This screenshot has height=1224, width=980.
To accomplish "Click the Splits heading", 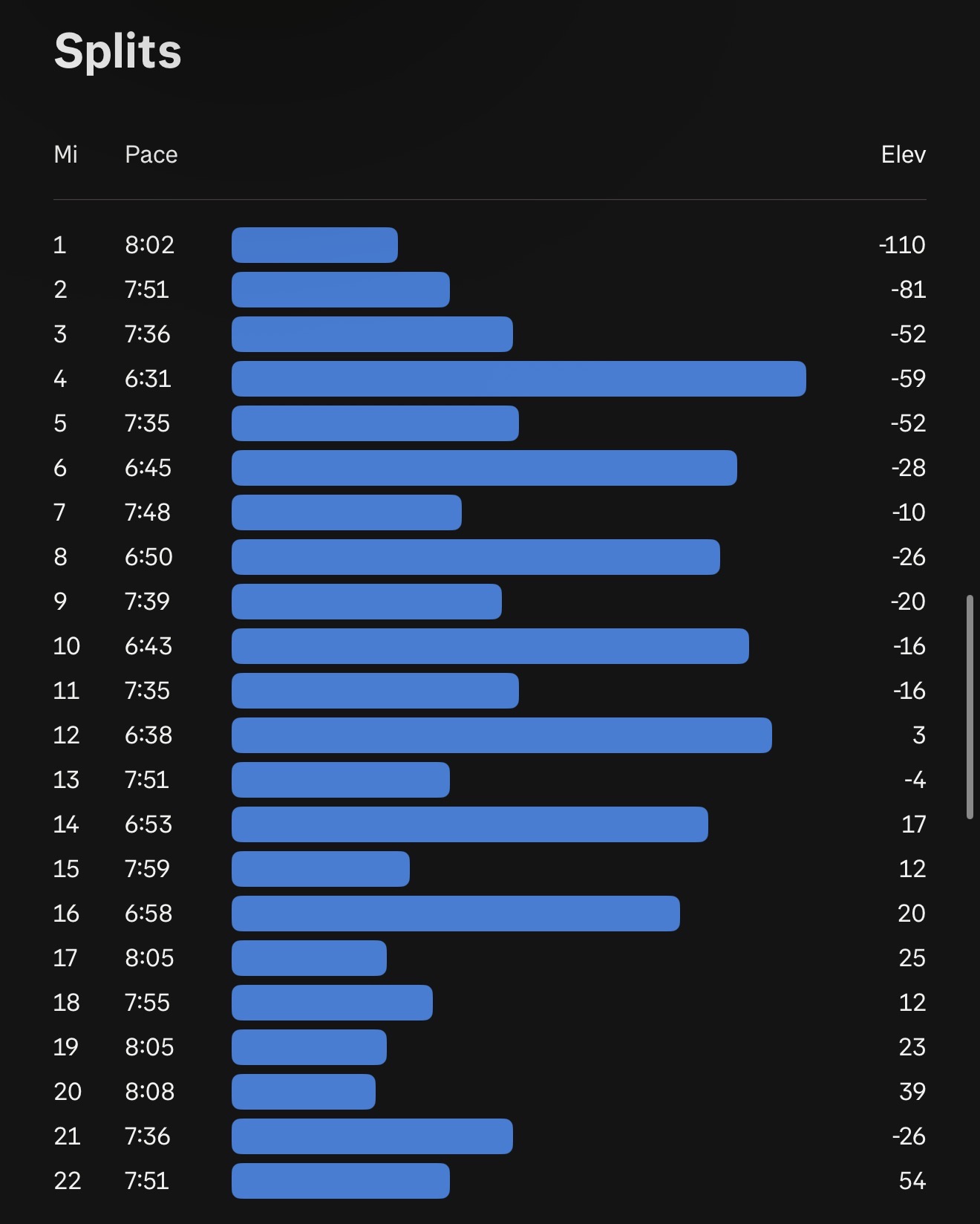I will pos(118,51).
